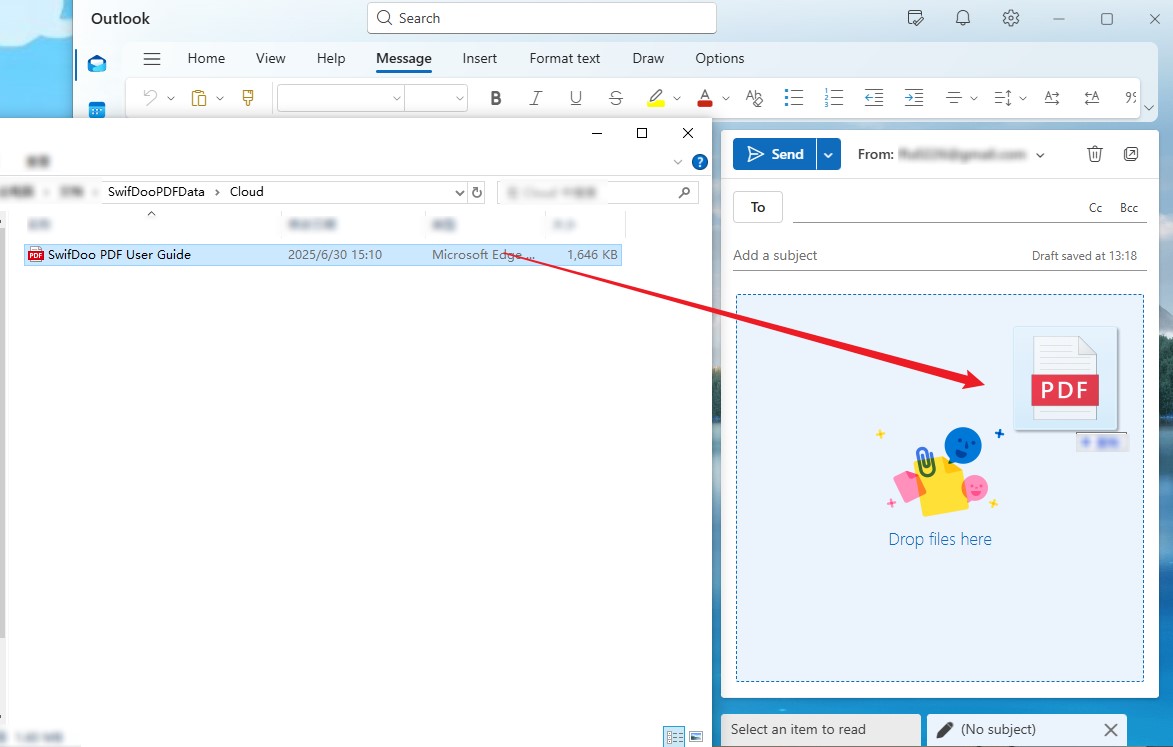Click the Outlook search box
Screen dimensions: 1173x747
click(542, 18)
